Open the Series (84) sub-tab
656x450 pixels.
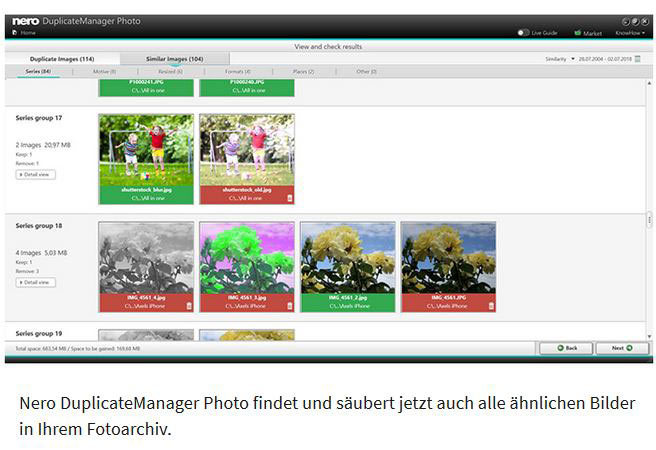(38, 72)
